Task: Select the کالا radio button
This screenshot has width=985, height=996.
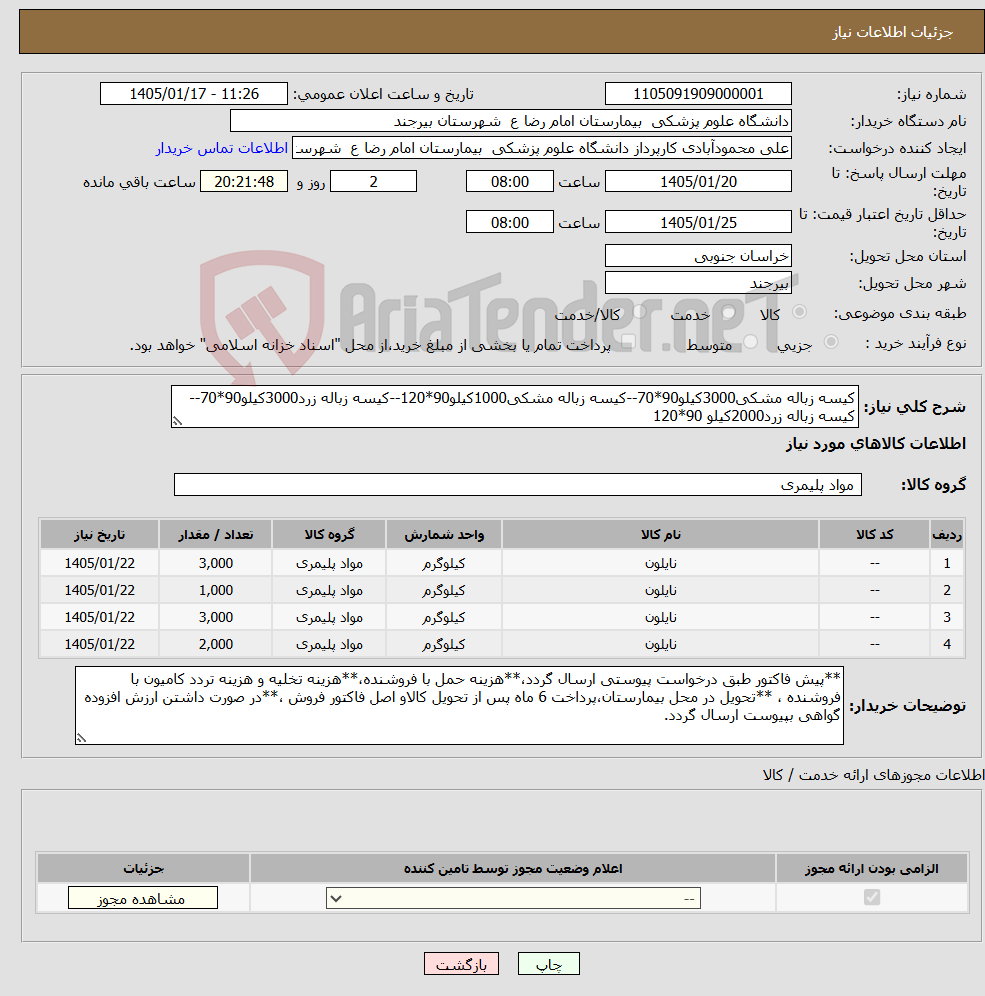Action: coord(800,312)
